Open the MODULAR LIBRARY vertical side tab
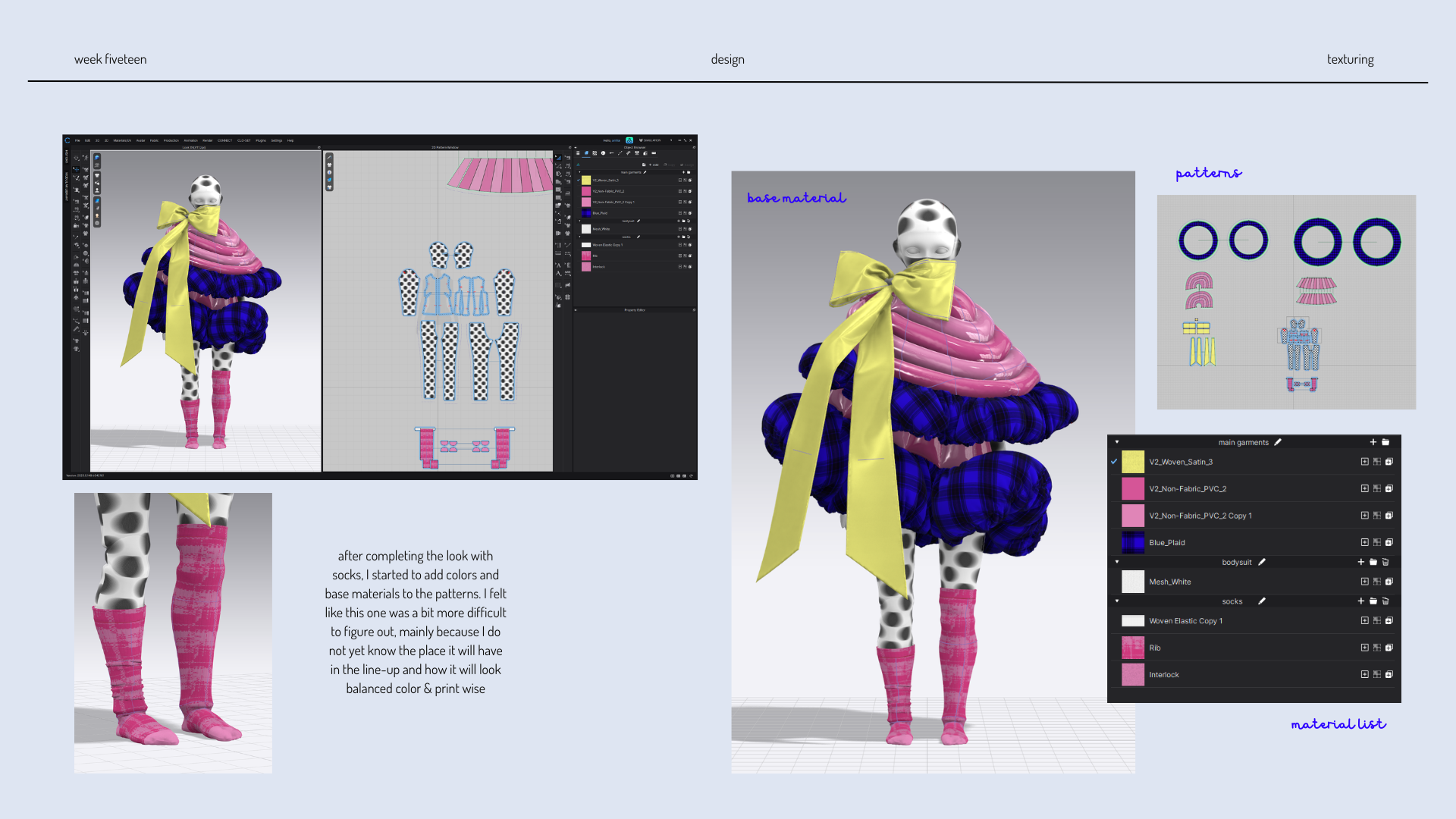 coord(67,187)
